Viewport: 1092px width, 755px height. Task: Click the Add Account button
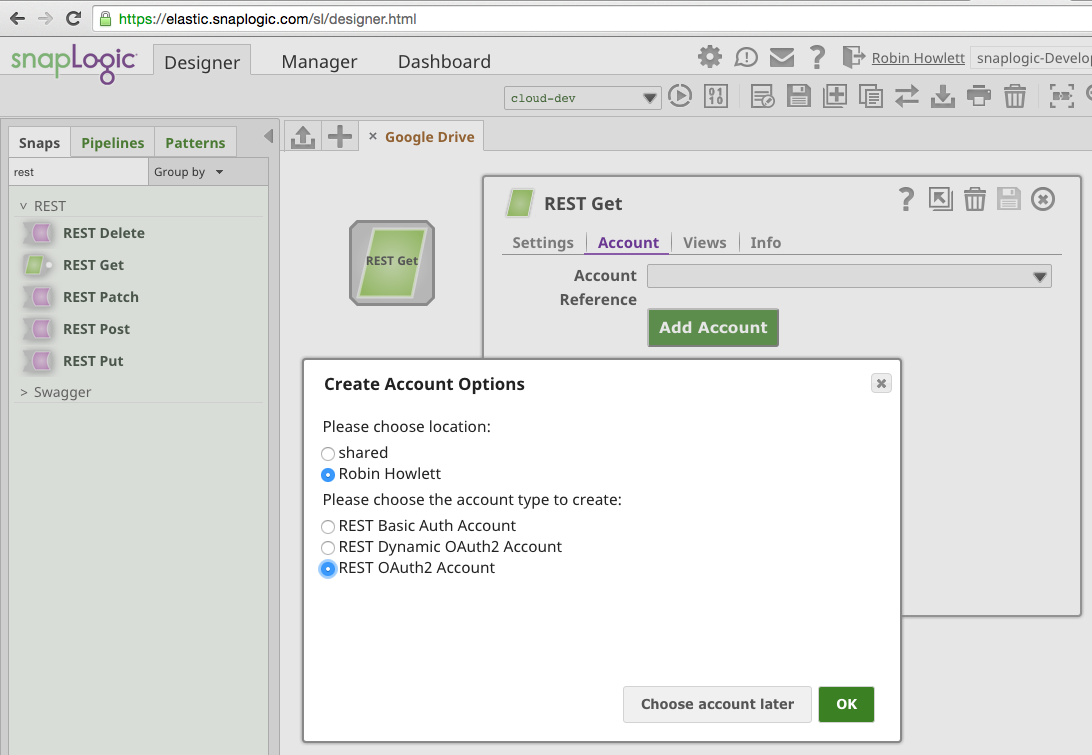pos(713,327)
